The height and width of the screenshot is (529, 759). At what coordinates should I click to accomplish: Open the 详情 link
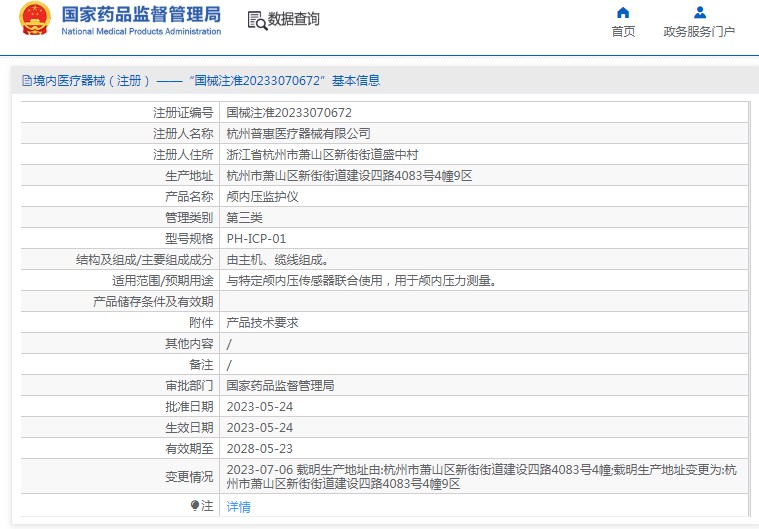[238, 507]
